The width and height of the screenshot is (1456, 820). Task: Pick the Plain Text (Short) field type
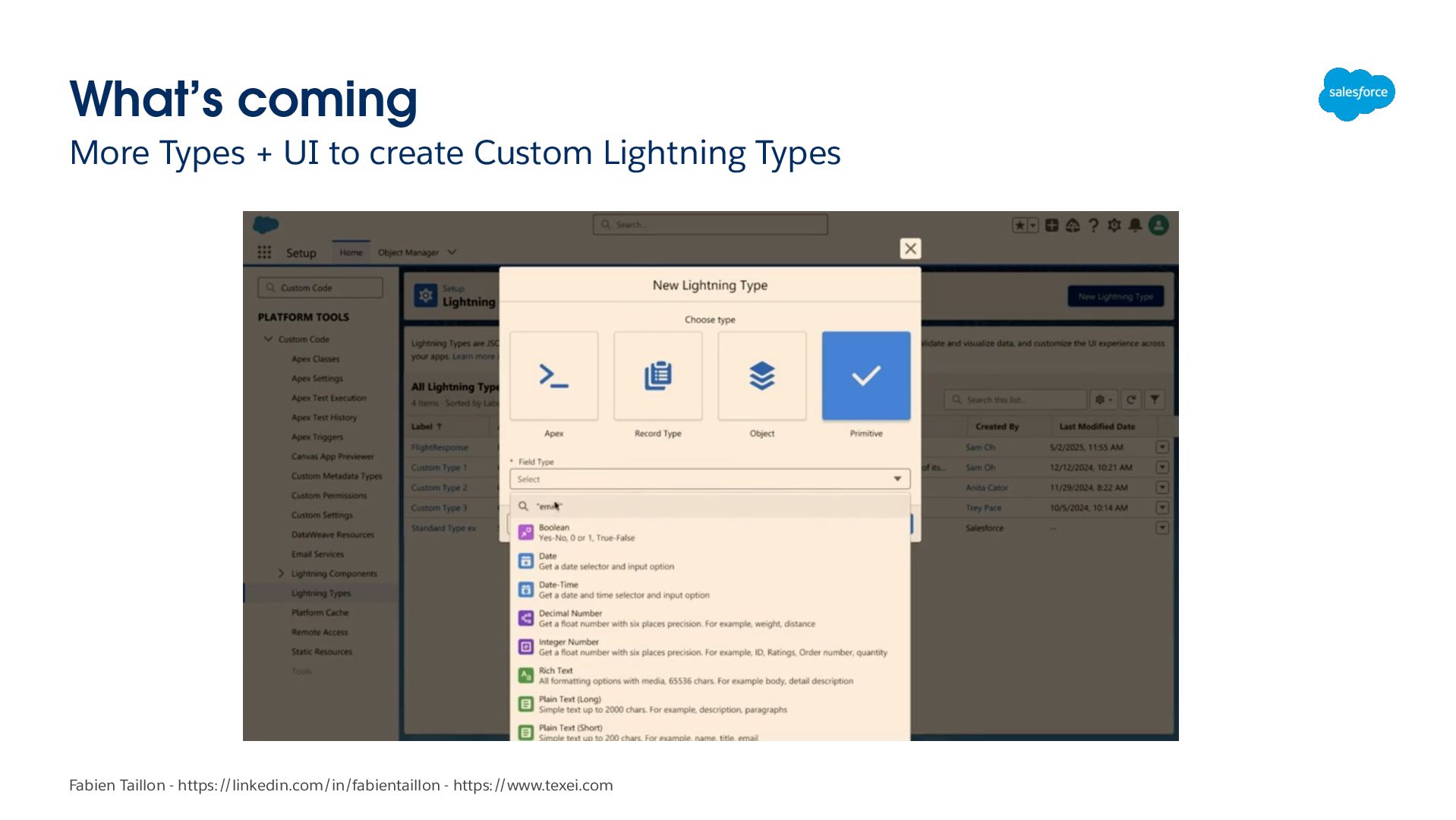tap(710, 732)
